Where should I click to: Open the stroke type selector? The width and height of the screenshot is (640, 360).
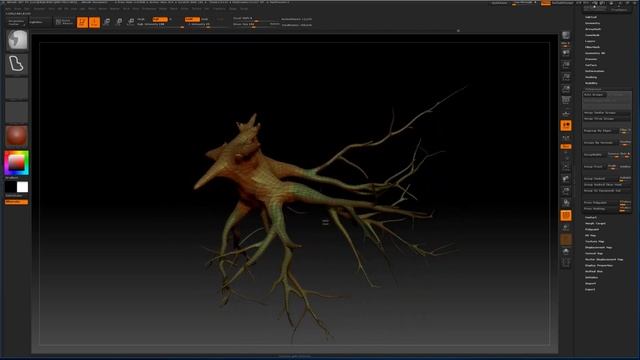coord(17,64)
